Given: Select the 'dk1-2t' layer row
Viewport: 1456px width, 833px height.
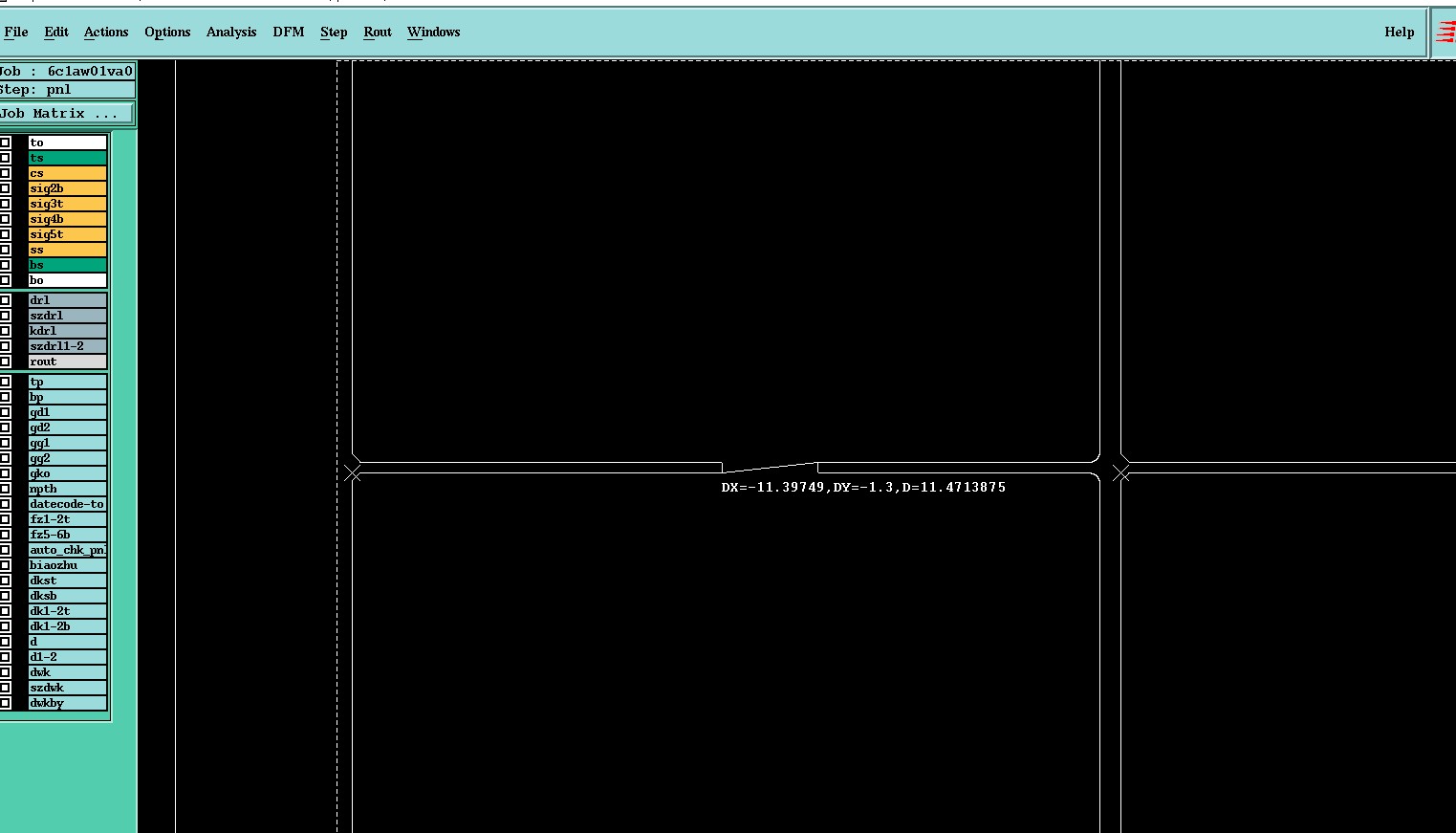Looking at the screenshot, I should 67,611.
